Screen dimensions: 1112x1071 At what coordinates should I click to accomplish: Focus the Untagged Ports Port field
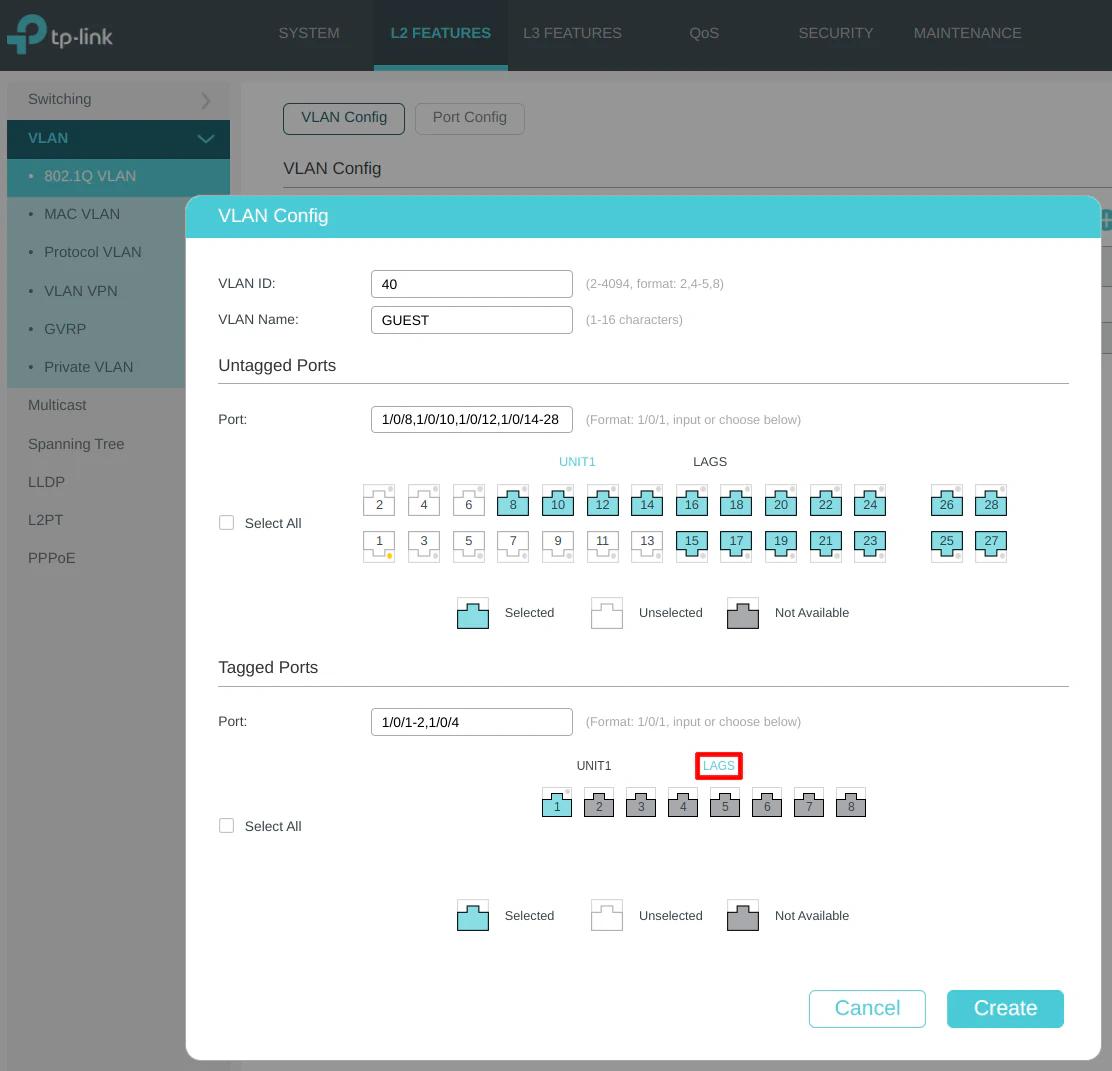[x=472, y=419]
